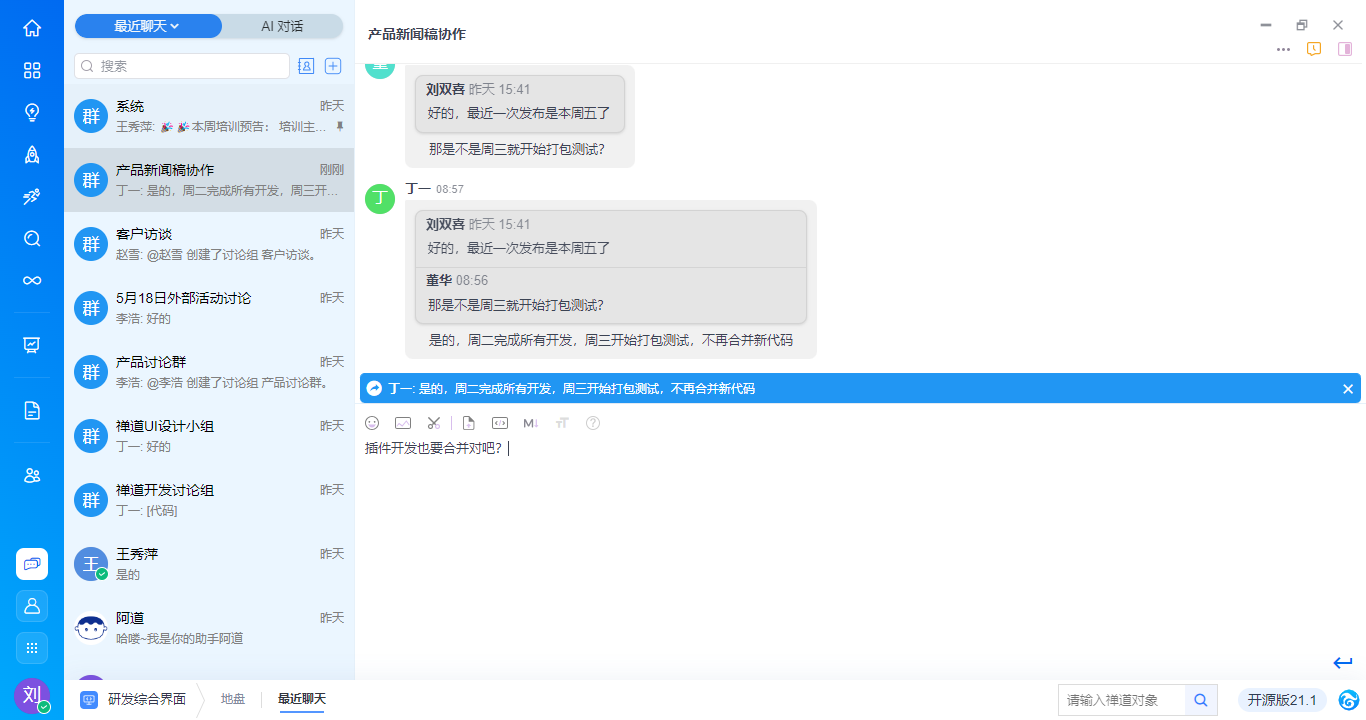
Task: Open the 5月18日外部活动讨论 chat
Action: tap(209, 308)
